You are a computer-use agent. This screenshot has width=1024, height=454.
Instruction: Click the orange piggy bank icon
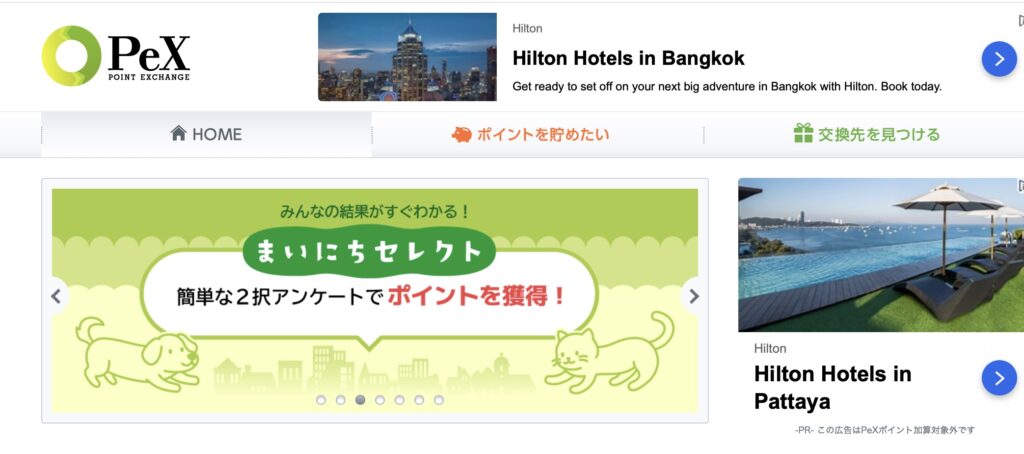click(461, 135)
